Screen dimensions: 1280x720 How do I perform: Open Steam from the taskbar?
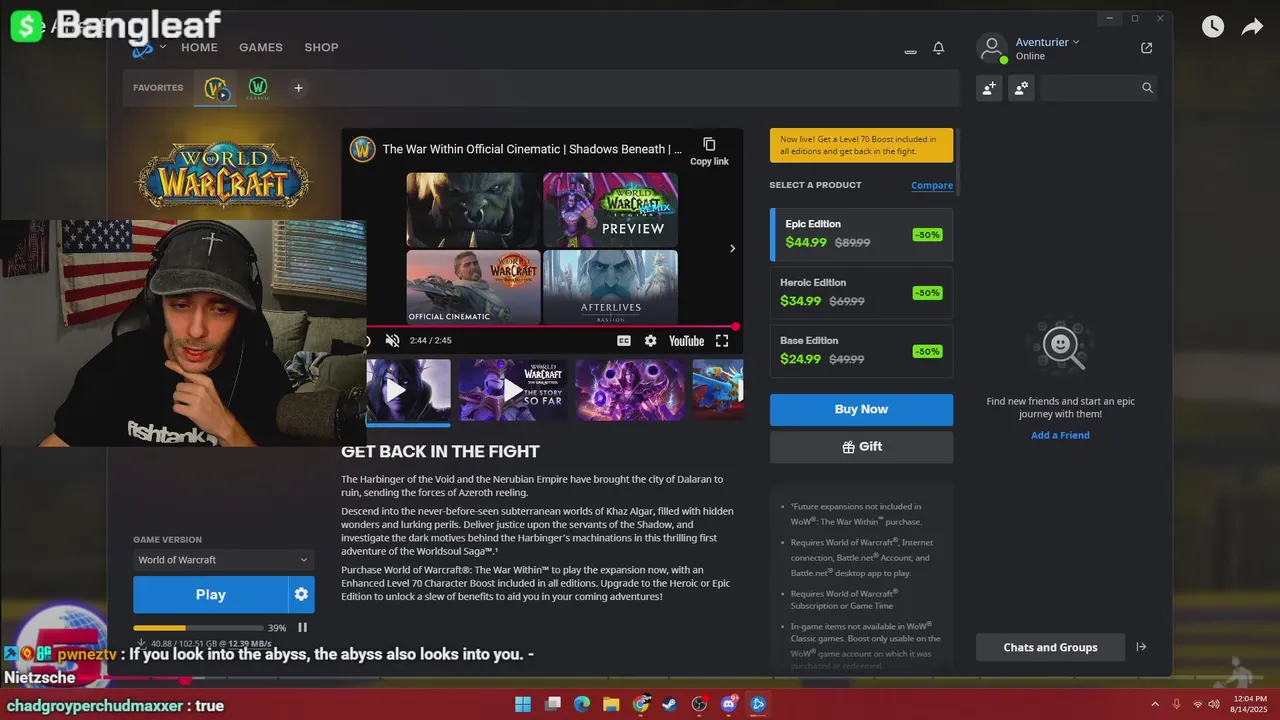(670, 704)
